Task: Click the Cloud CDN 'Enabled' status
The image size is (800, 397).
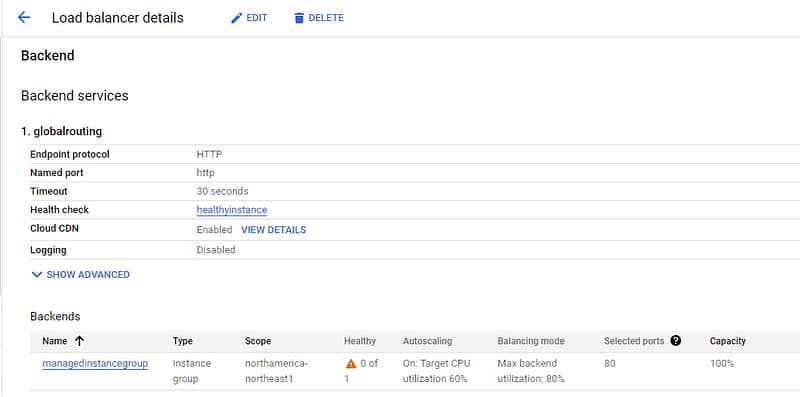Action: click(214, 230)
